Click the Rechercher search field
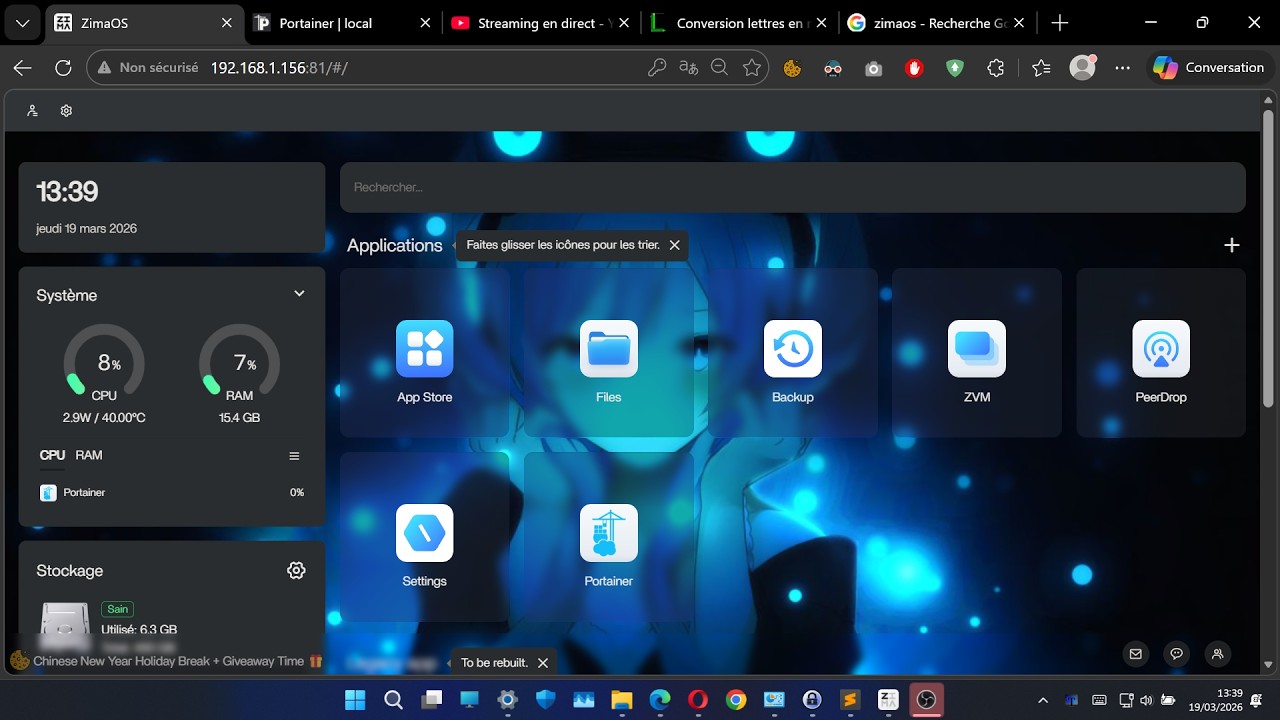1280x720 pixels. 793,187
